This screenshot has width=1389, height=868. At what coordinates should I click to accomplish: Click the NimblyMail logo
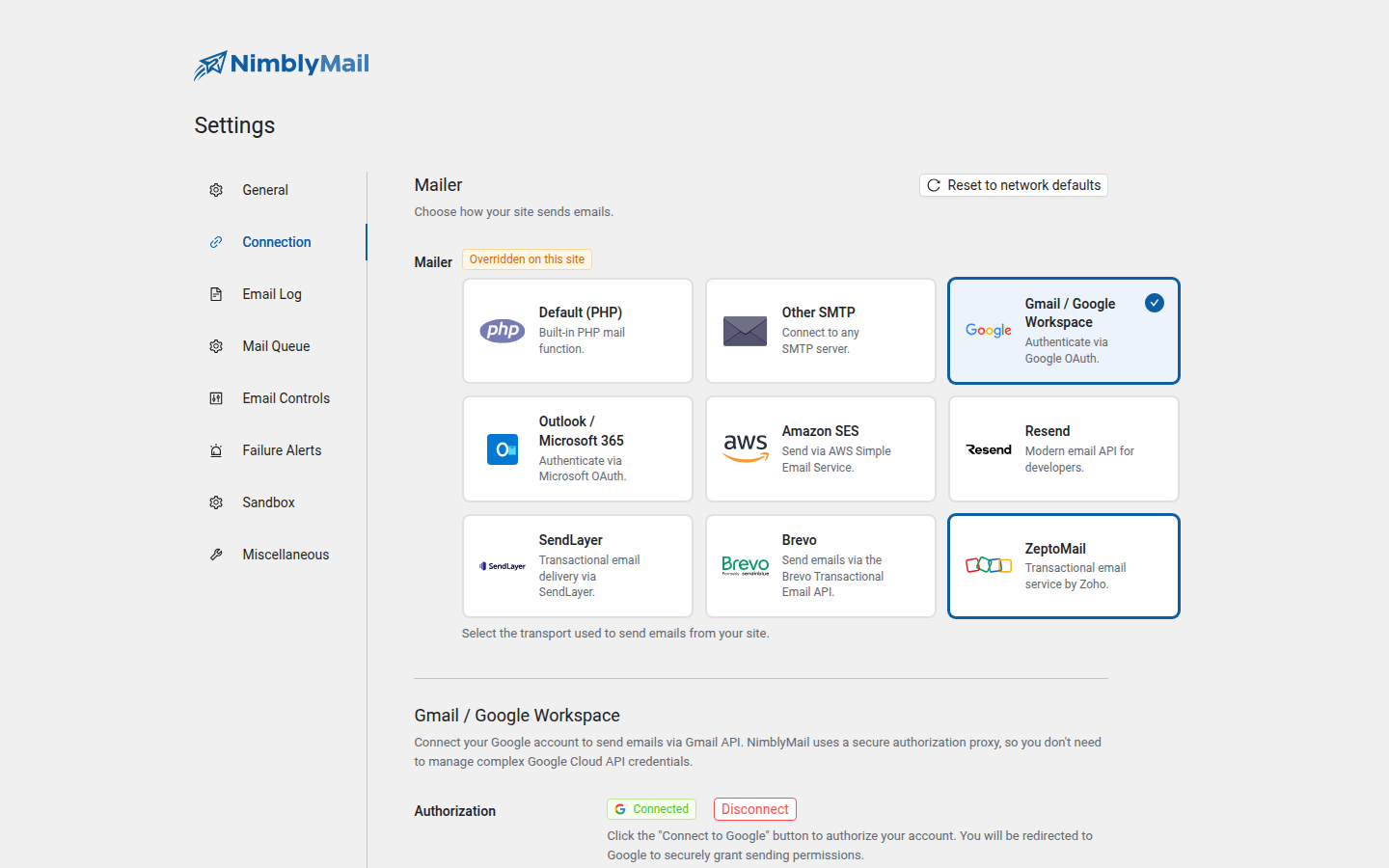point(282,65)
